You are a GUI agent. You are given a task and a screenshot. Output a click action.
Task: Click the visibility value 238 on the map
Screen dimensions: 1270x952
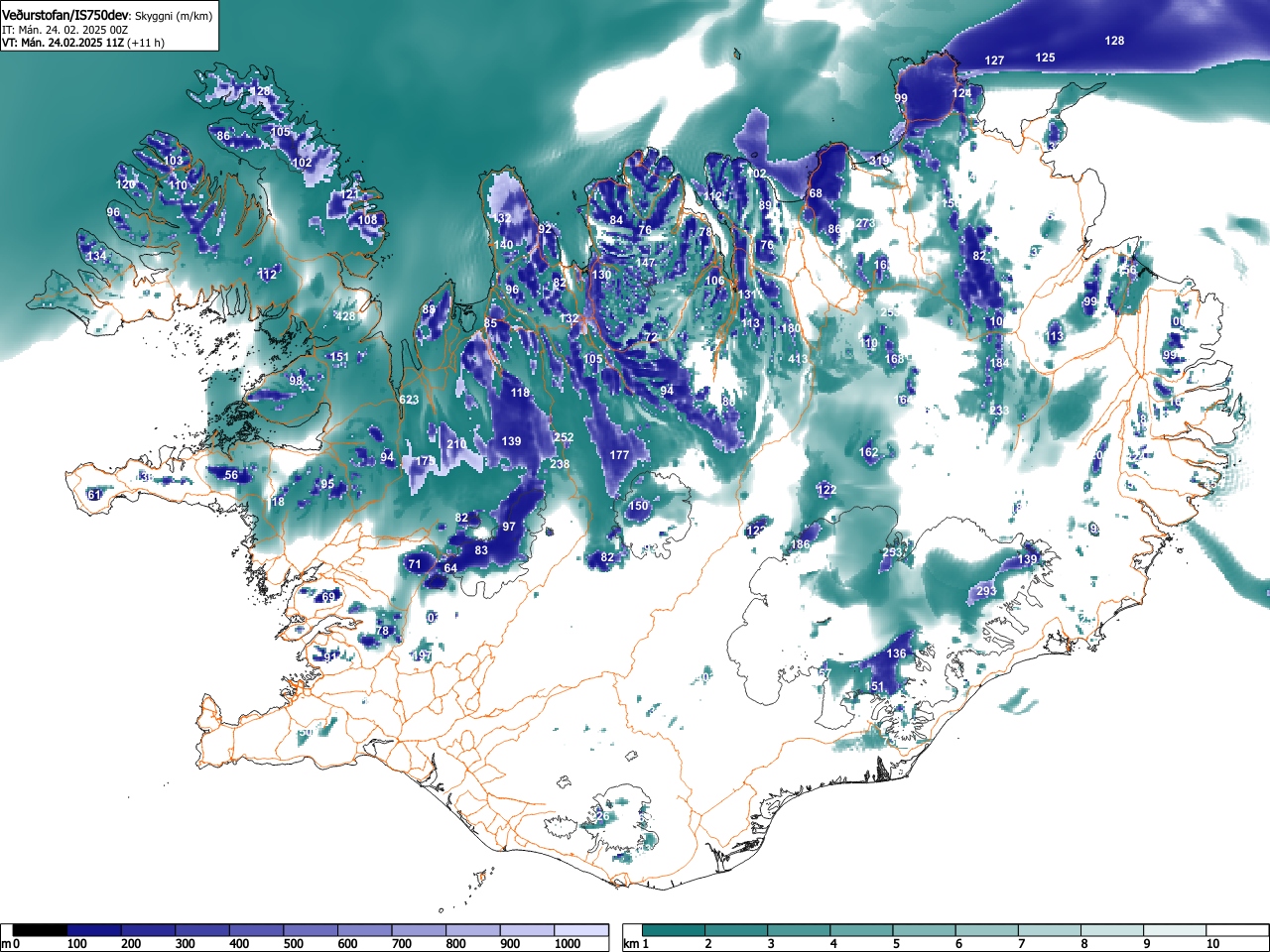[x=560, y=464]
